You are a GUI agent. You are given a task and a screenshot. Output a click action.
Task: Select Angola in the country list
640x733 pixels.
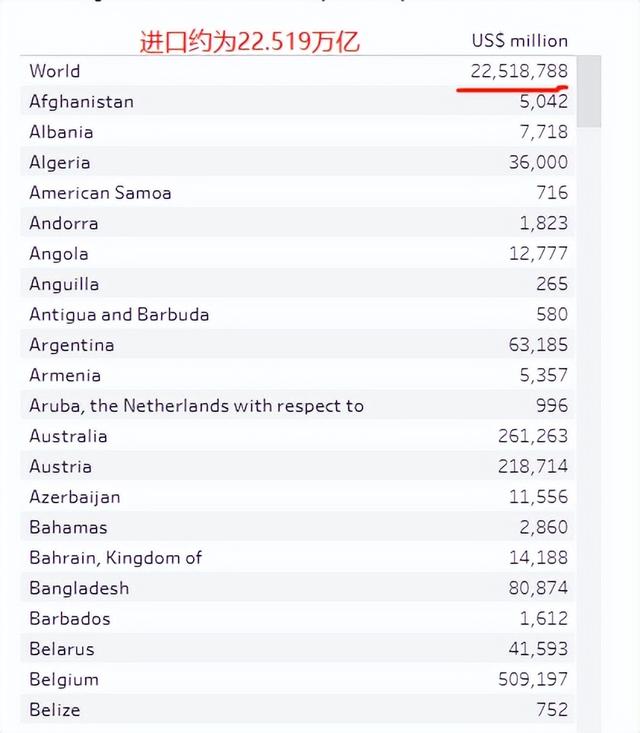tap(59, 254)
